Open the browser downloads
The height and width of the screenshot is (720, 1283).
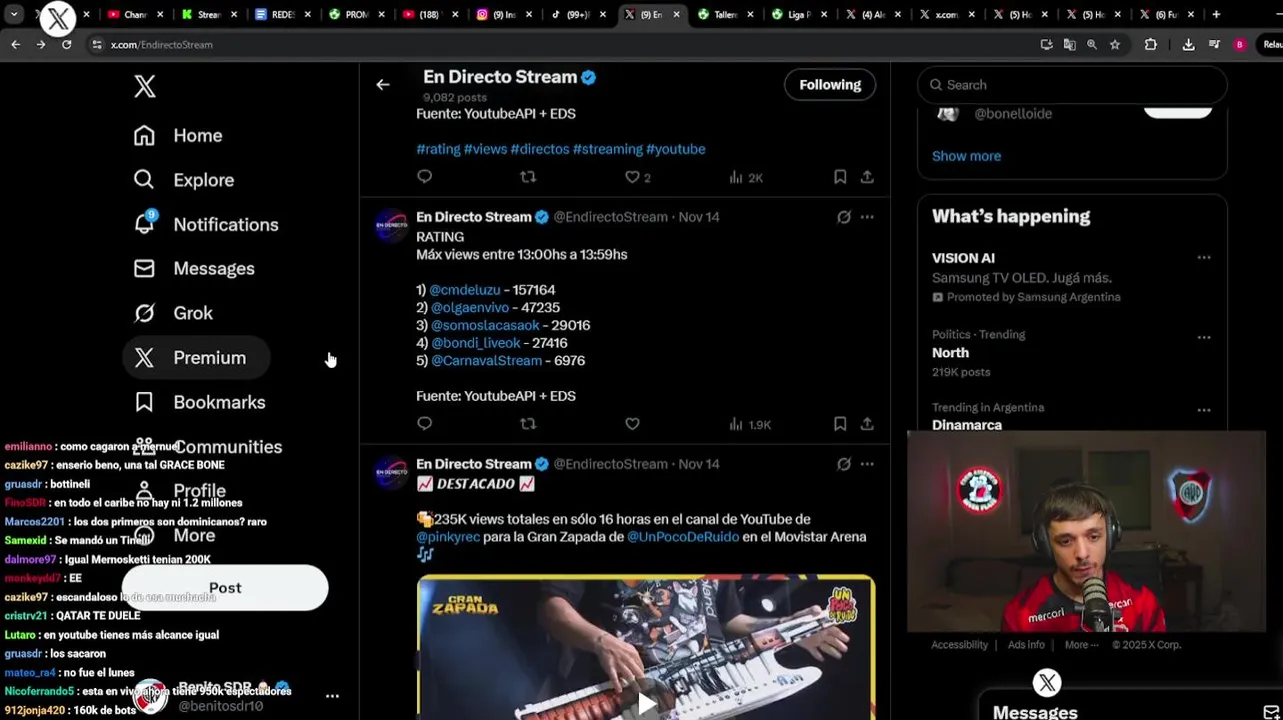click(x=1188, y=45)
